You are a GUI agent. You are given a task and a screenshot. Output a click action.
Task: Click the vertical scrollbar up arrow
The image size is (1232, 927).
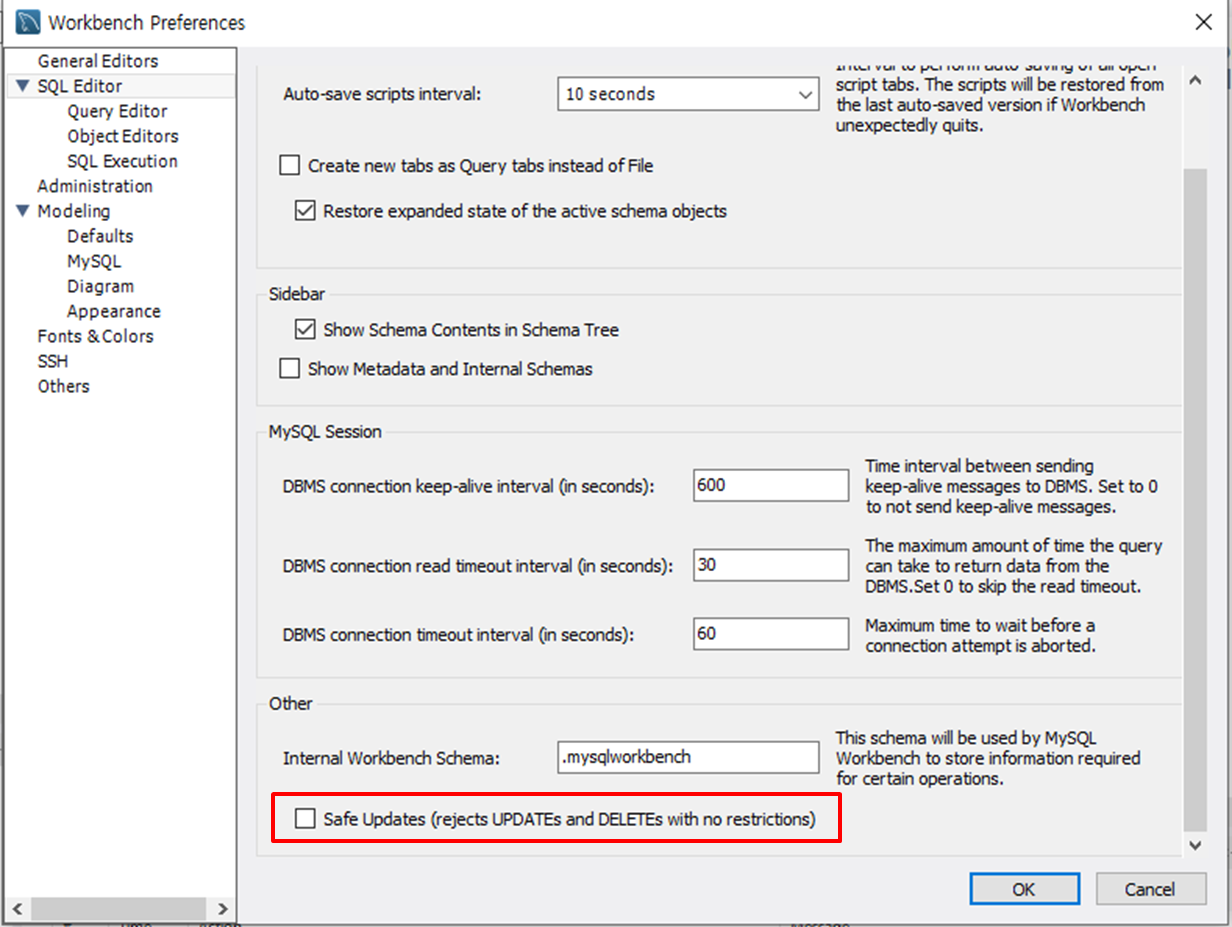coord(1195,82)
